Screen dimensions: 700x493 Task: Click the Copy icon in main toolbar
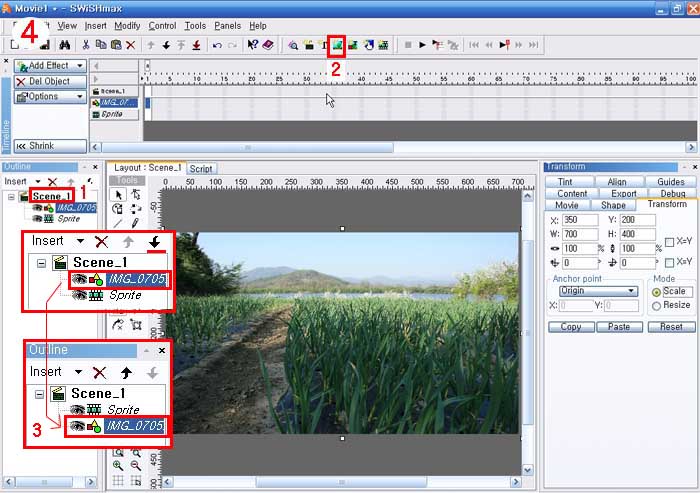(101, 45)
